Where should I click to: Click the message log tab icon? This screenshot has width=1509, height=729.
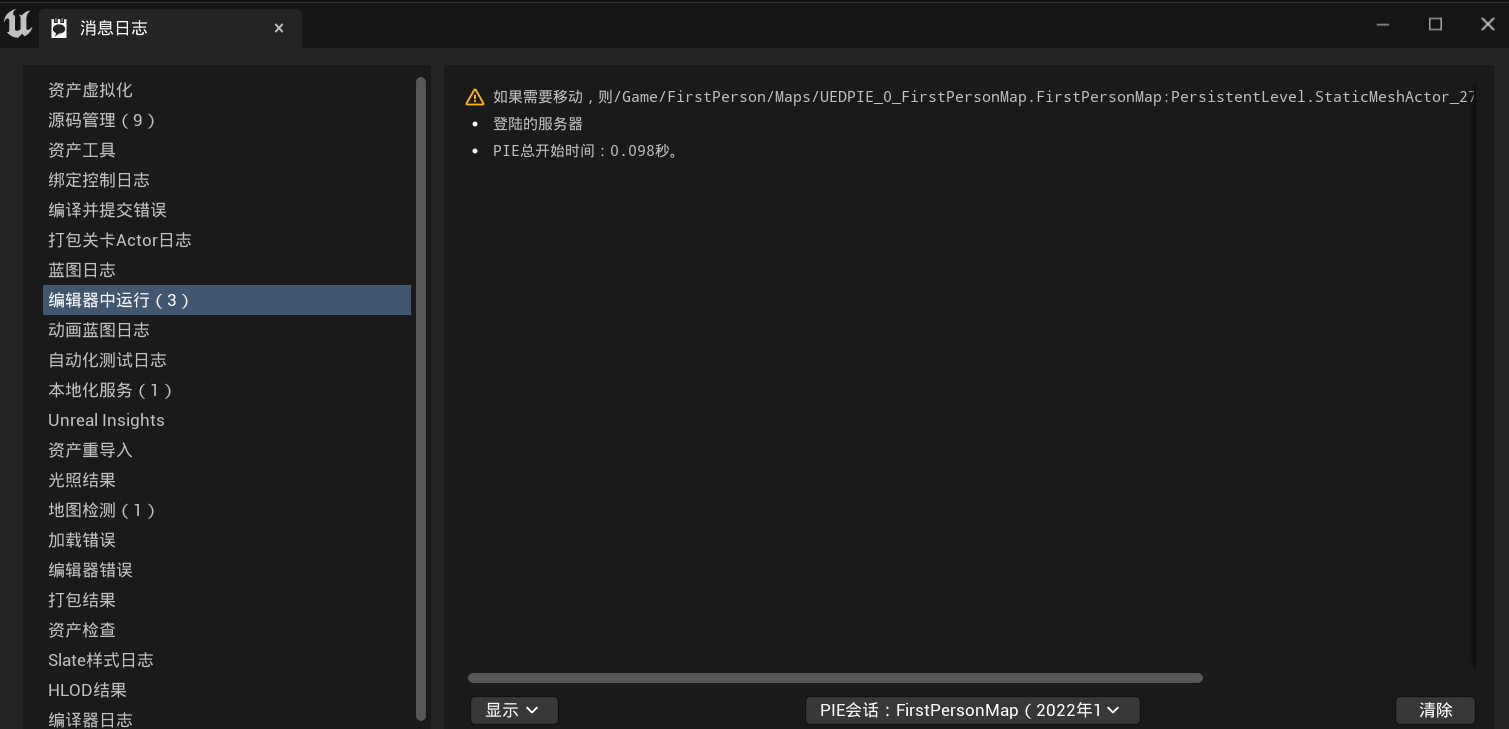(59, 29)
